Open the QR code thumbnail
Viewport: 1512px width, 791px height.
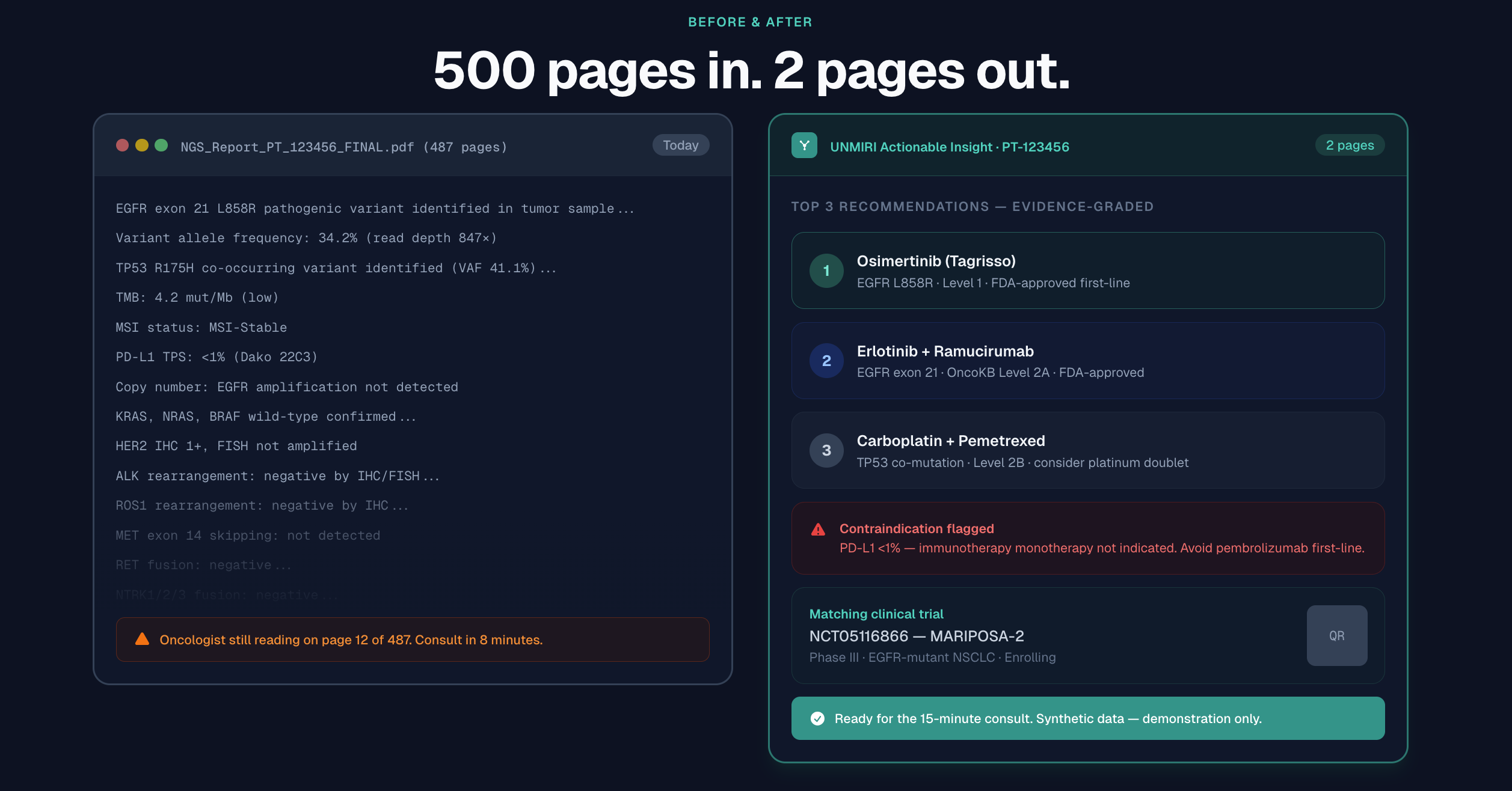pos(1336,635)
